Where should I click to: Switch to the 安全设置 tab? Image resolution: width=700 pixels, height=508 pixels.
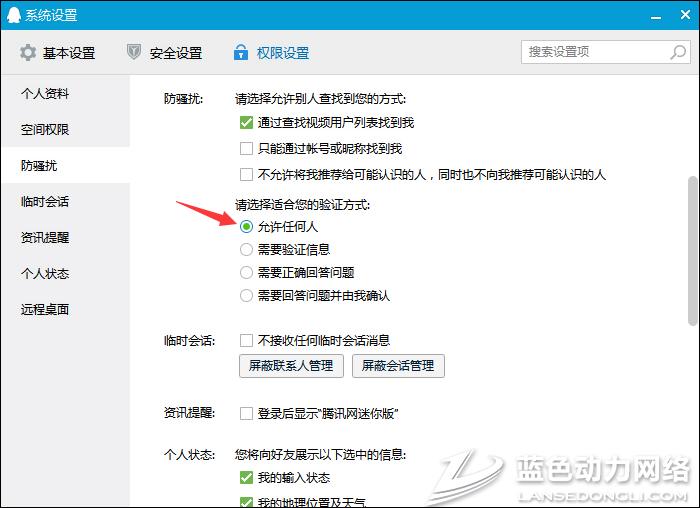coord(164,53)
